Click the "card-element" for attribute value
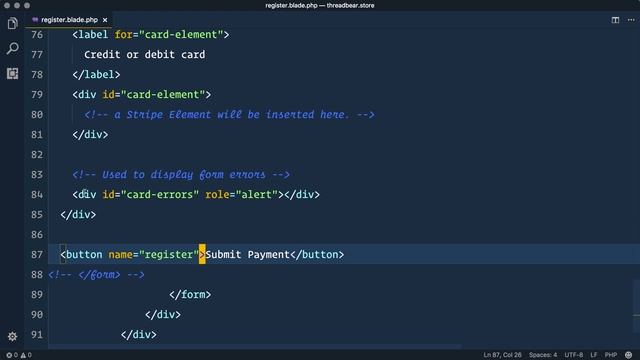Screen dimensions: 640x360 [x=181, y=35]
